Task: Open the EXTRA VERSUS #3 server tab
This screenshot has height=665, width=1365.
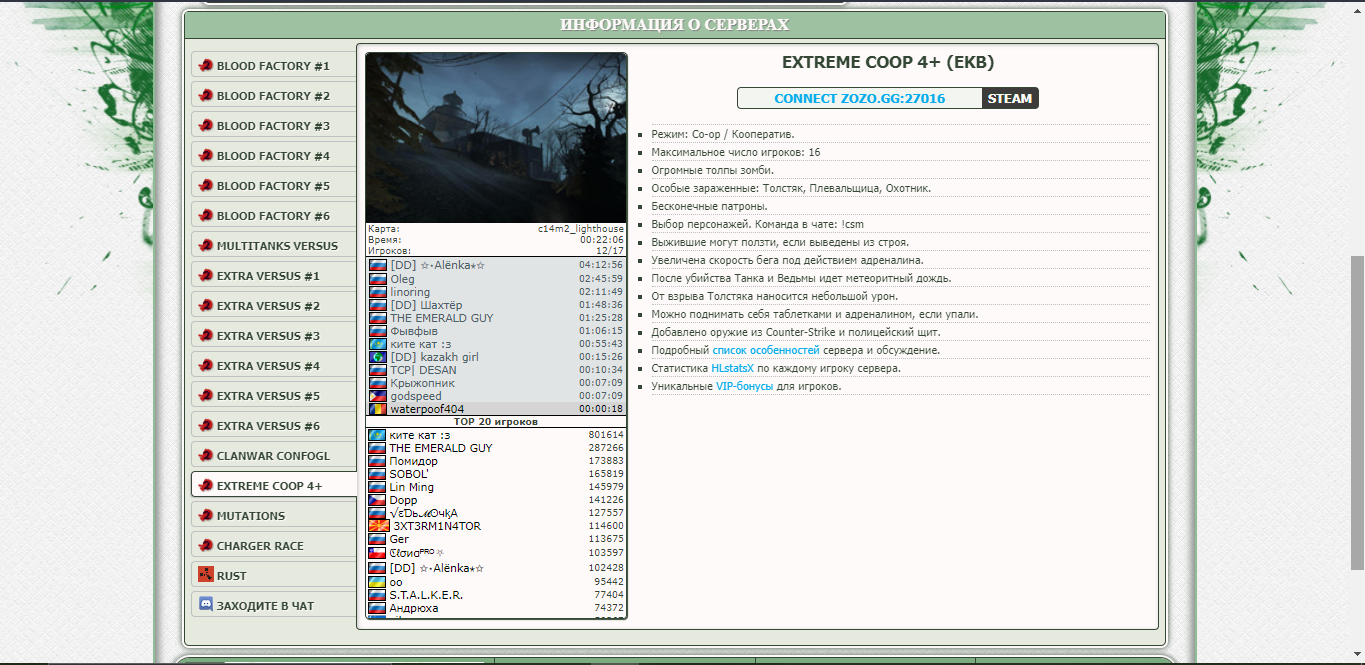Action: coord(268,336)
